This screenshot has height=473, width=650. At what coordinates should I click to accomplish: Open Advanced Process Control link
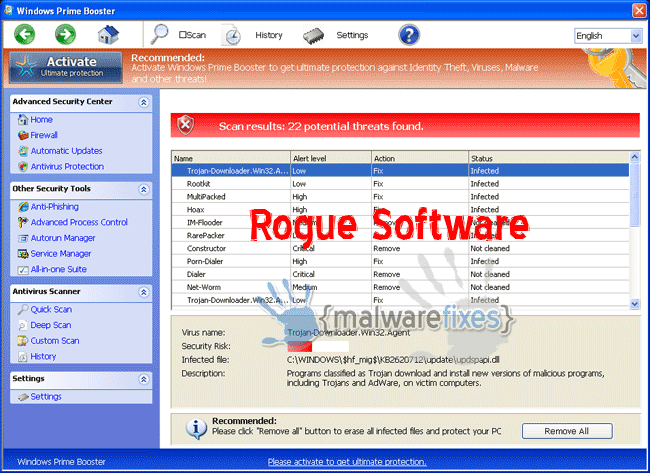tap(79, 222)
